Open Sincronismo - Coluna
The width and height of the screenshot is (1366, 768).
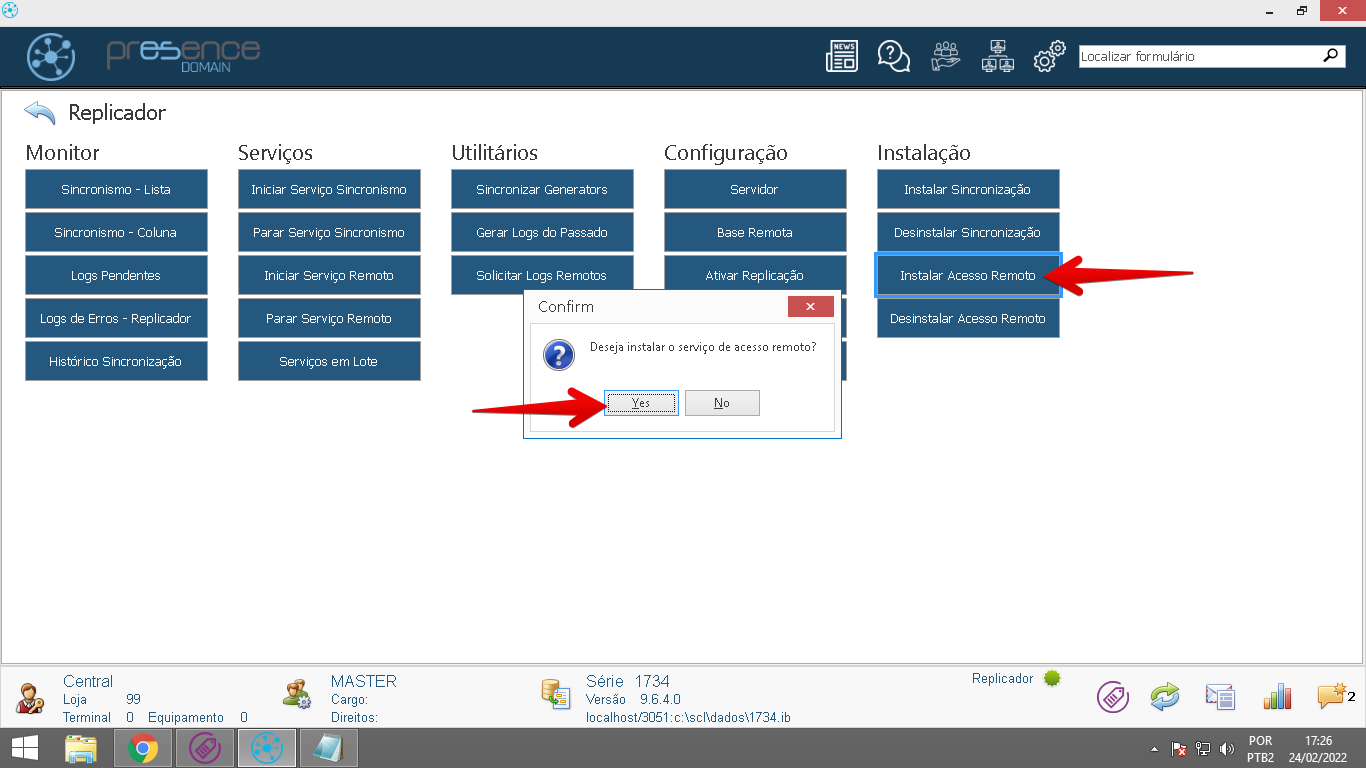[116, 232]
